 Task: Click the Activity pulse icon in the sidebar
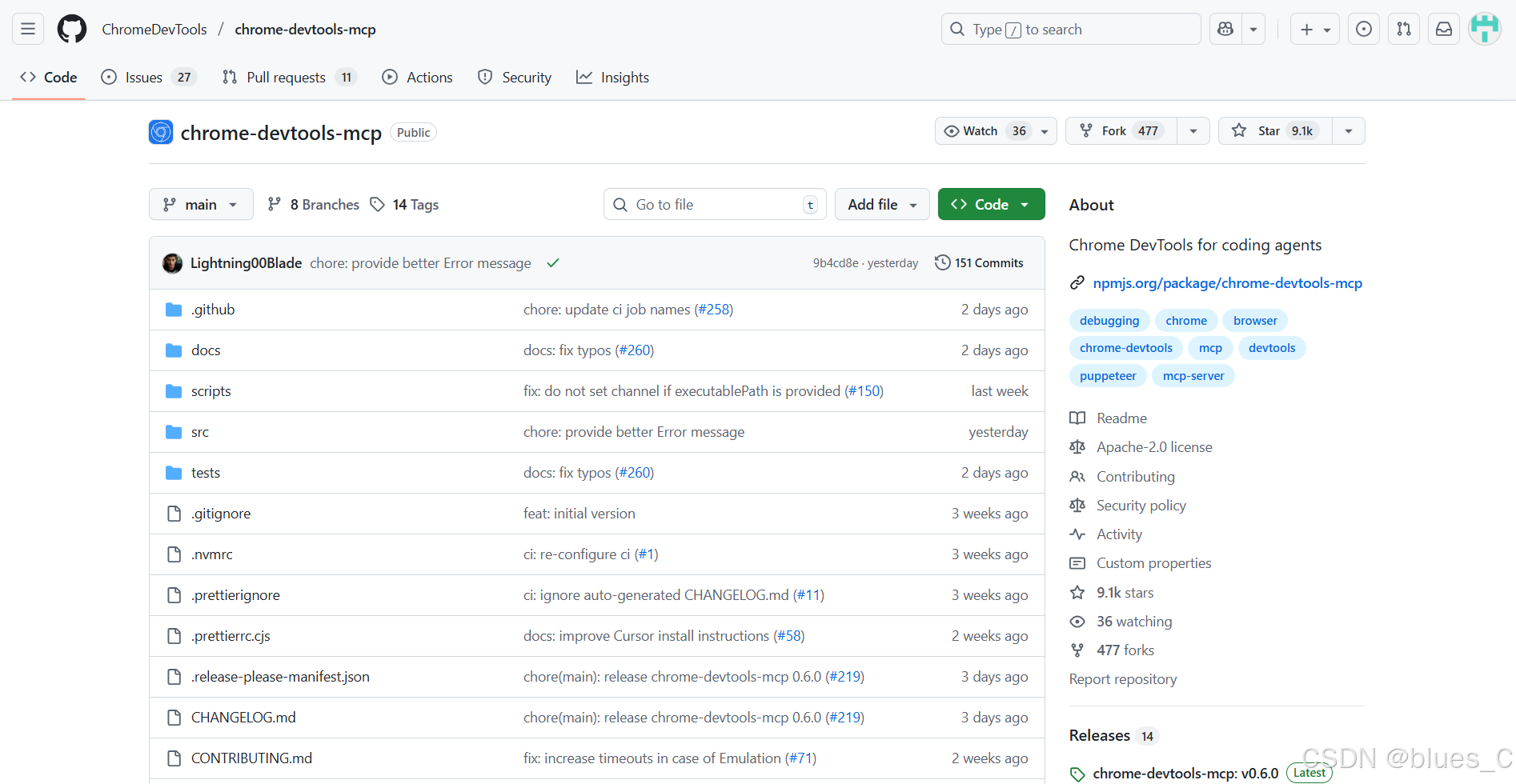(1077, 534)
